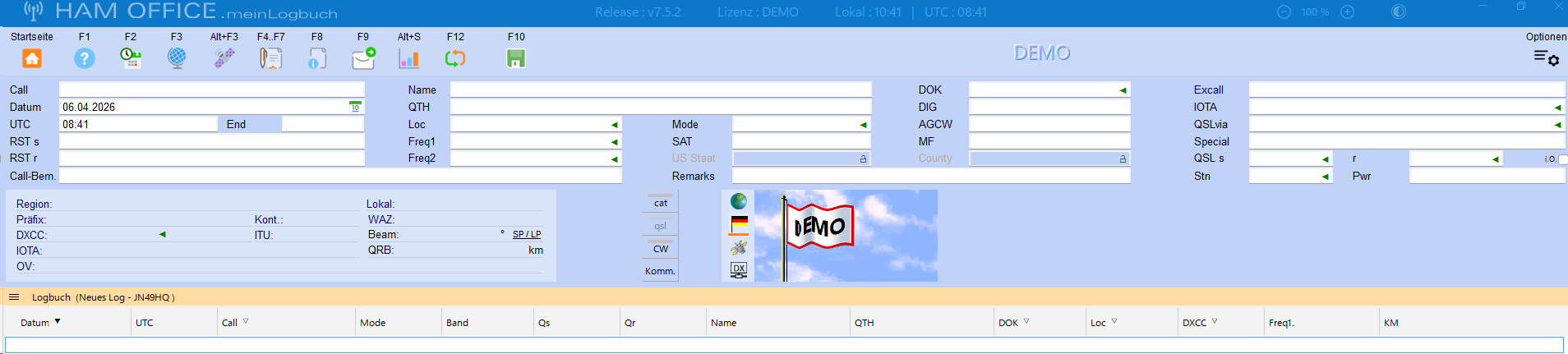Open the Alt+F3 satellite icon
Viewport: 1568px width, 354px height.
[224, 58]
